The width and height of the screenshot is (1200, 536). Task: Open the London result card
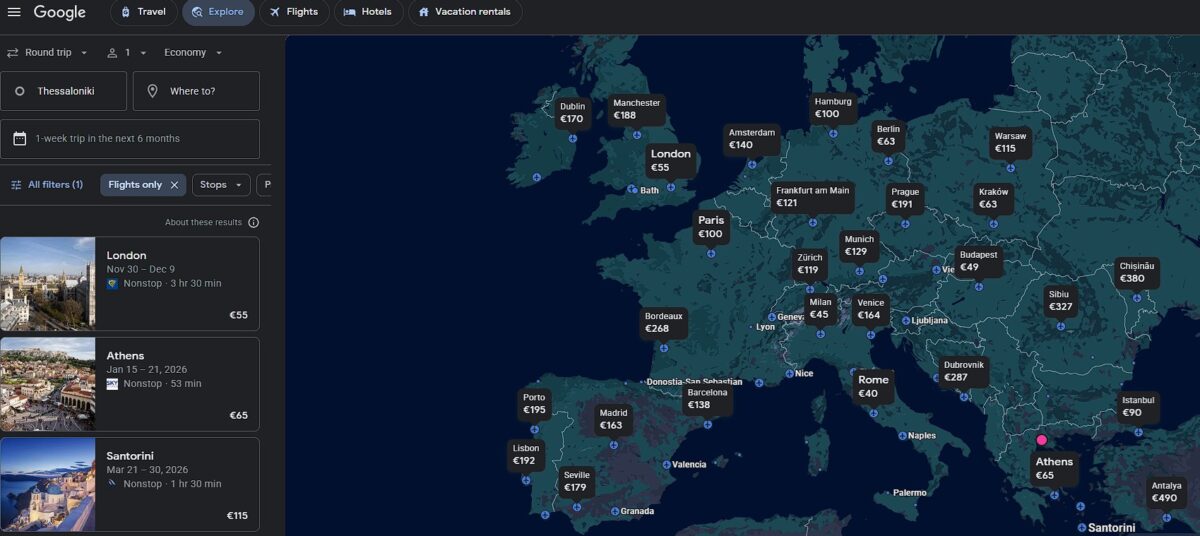[130, 284]
